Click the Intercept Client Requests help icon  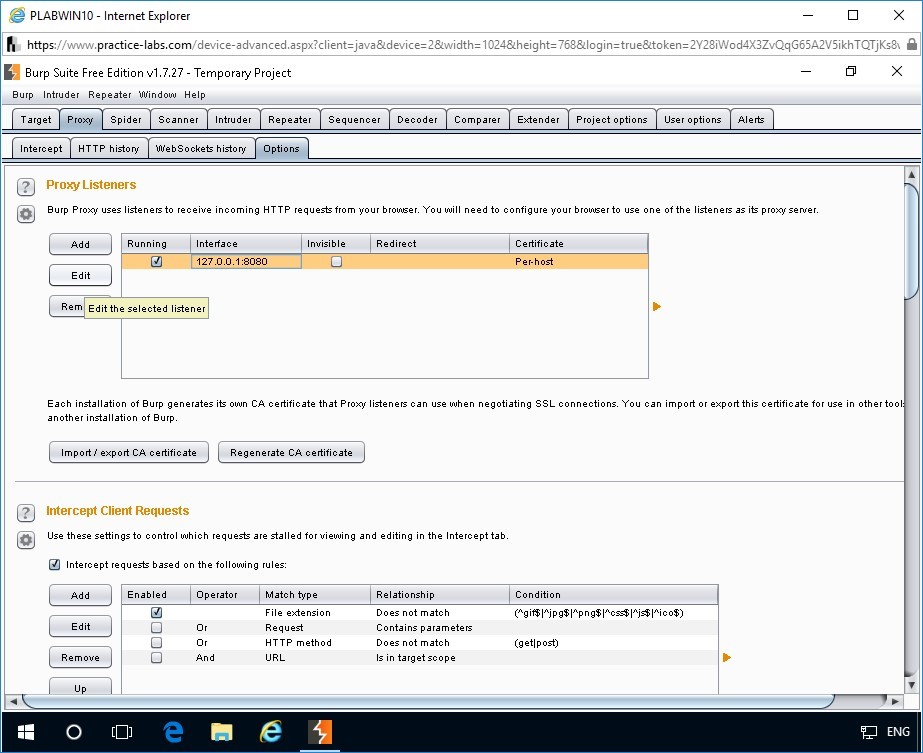click(26, 512)
